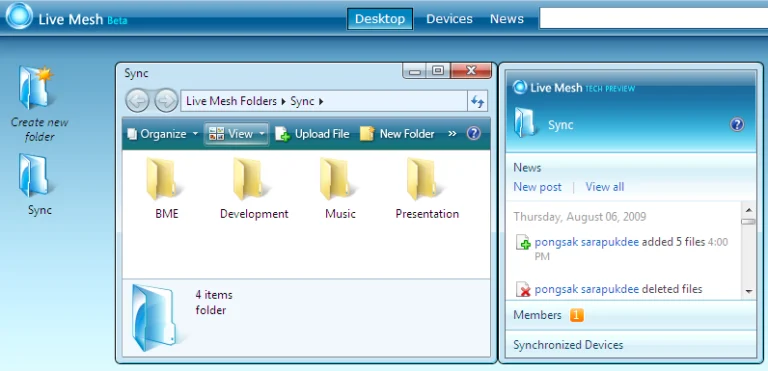Click the news feed scrollbar thumb
Image resolution: width=768 pixels, height=371 pixels.
point(748,222)
